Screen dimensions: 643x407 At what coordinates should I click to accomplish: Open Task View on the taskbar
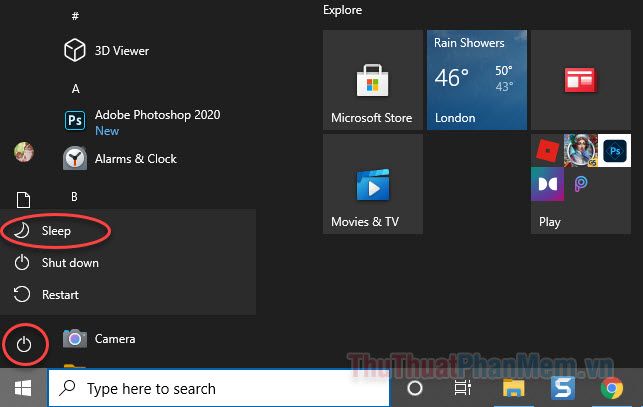pyautogui.click(x=463, y=388)
